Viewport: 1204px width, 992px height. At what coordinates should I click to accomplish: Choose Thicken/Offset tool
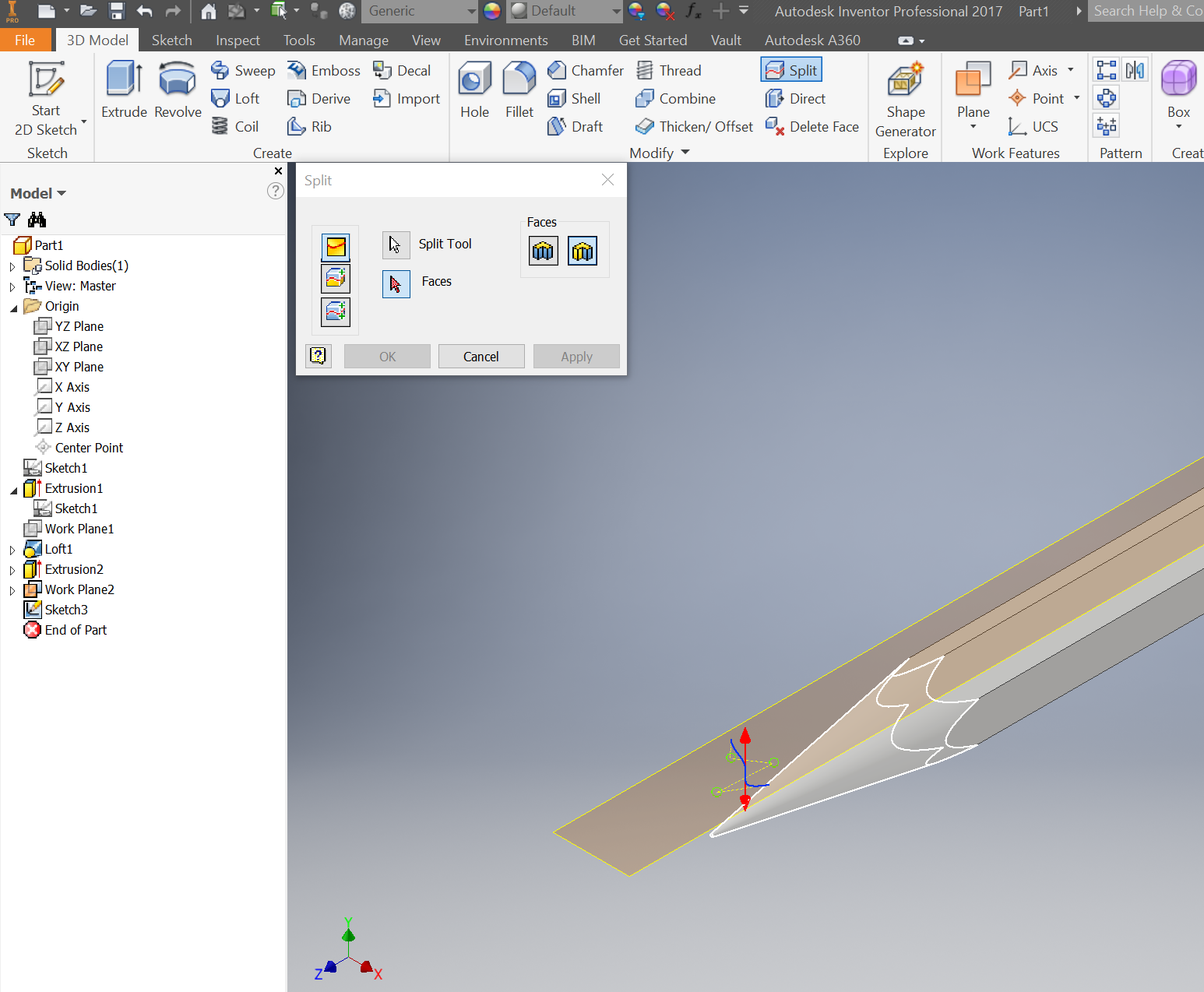694,127
